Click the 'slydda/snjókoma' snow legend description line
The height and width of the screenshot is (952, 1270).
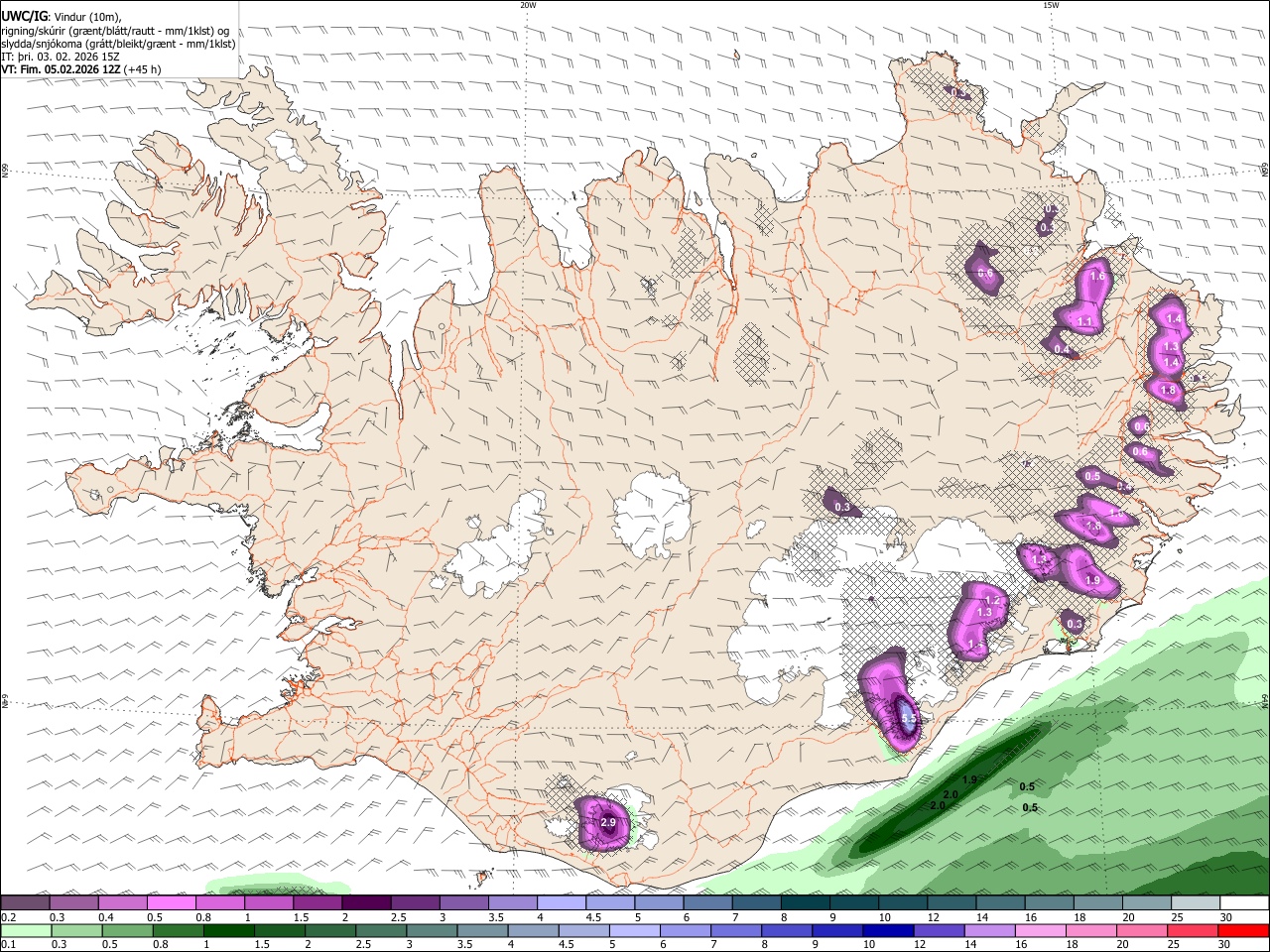pos(118,44)
